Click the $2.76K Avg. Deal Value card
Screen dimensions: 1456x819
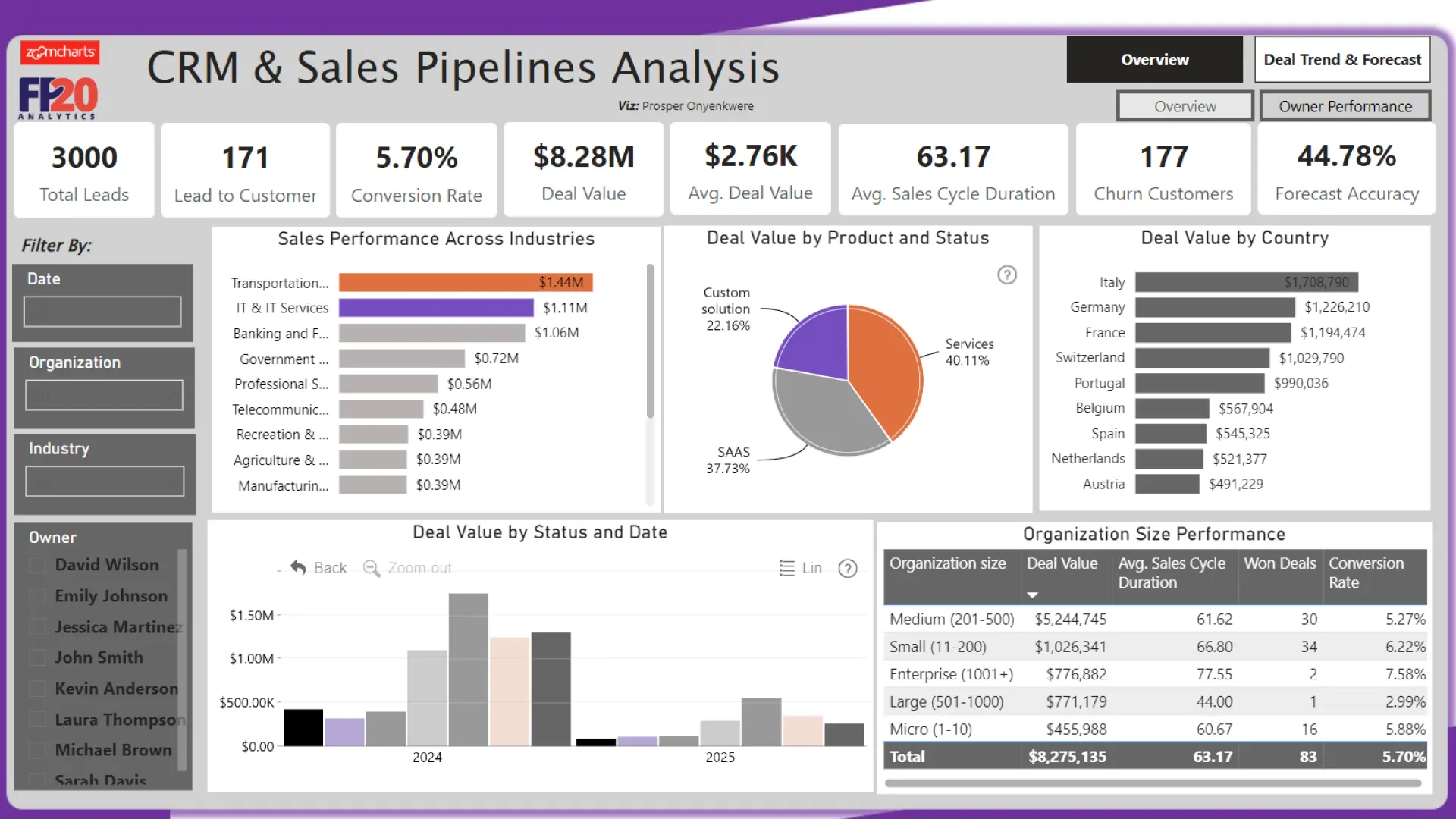pyautogui.click(x=750, y=170)
